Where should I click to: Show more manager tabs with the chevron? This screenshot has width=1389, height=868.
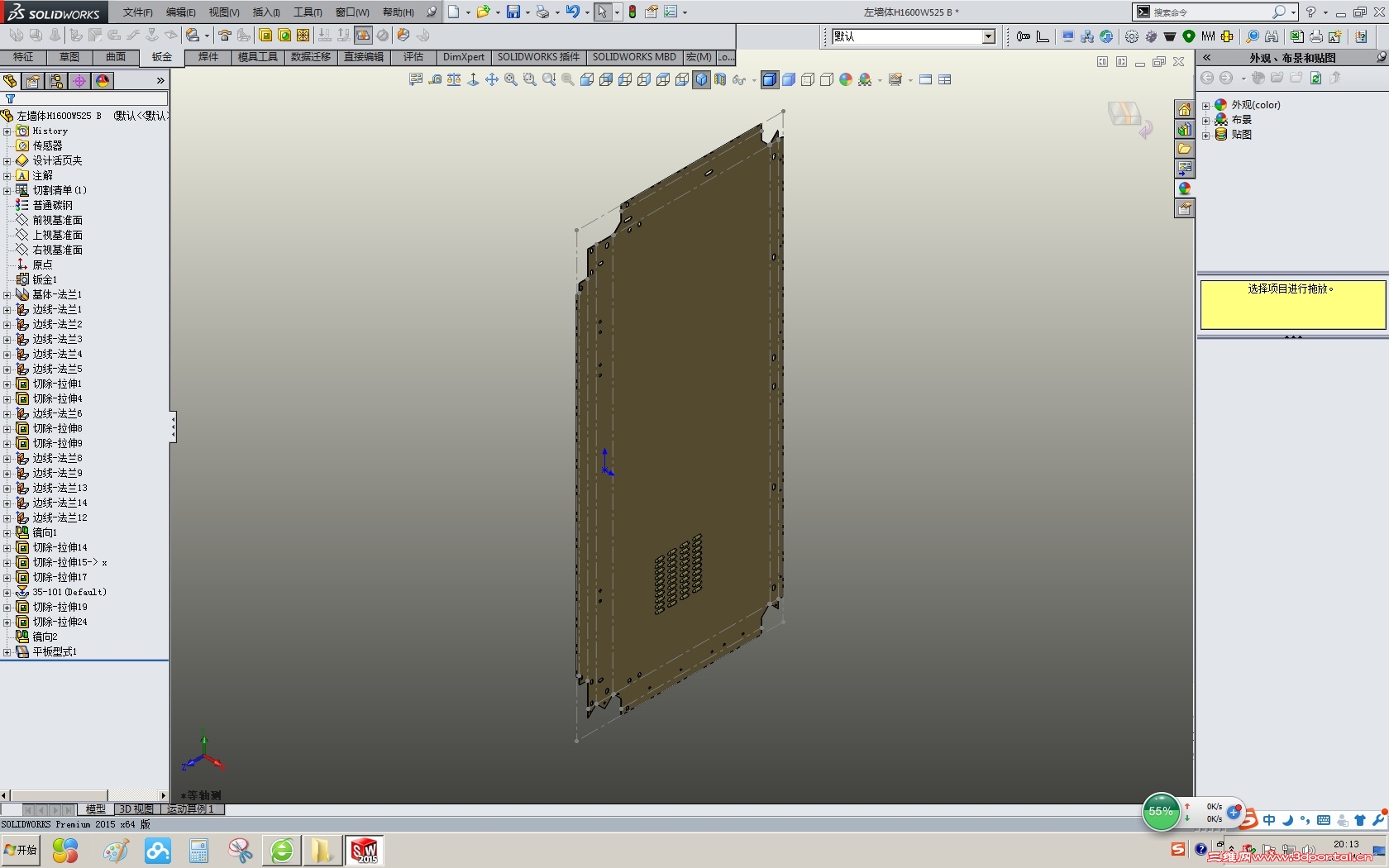pyautogui.click(x=160, y=80)
